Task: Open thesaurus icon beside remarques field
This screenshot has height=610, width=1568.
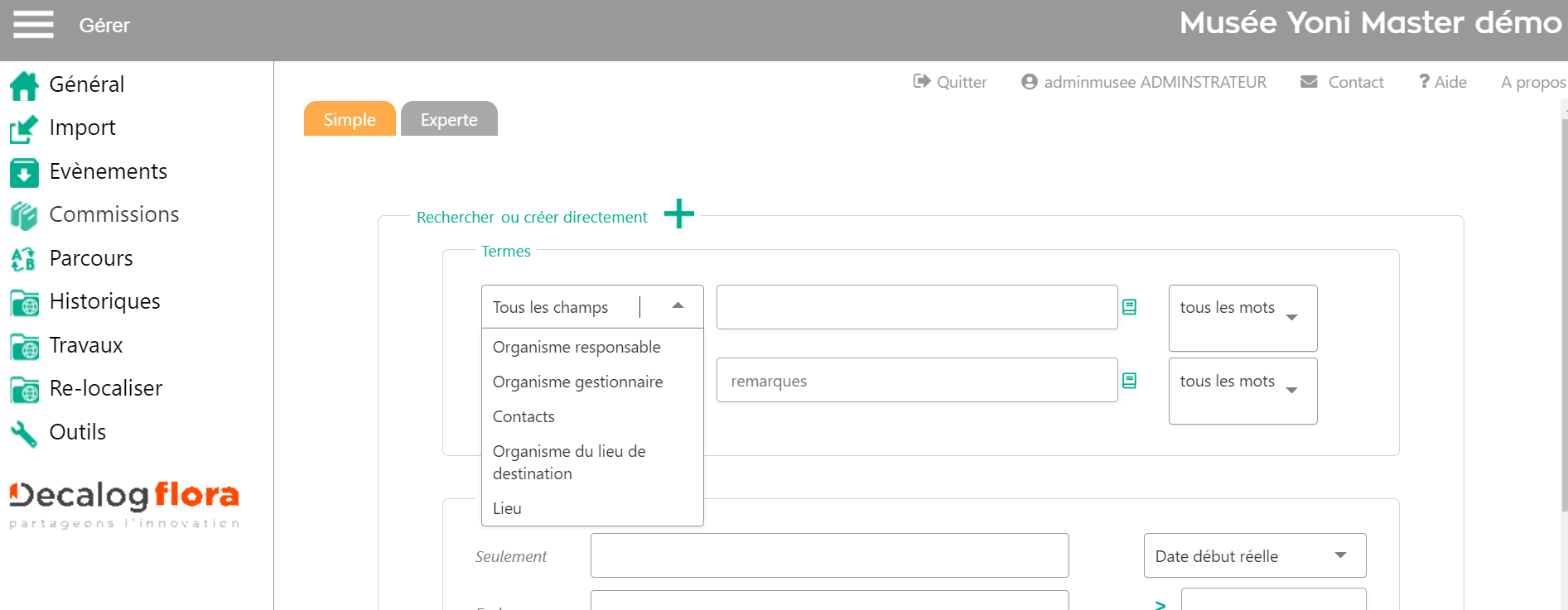Action: coord(1129,381)
